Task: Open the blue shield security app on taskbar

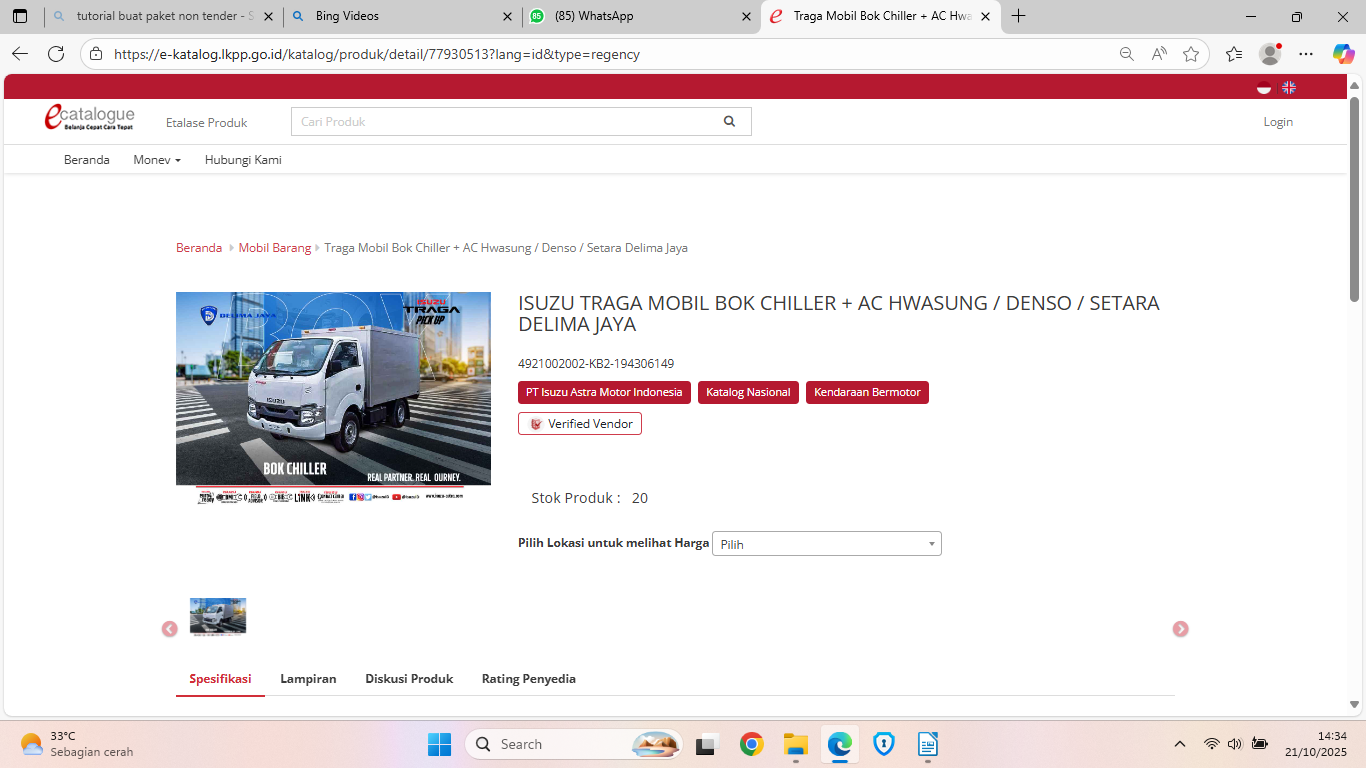Action: click(x=884, y=744)
